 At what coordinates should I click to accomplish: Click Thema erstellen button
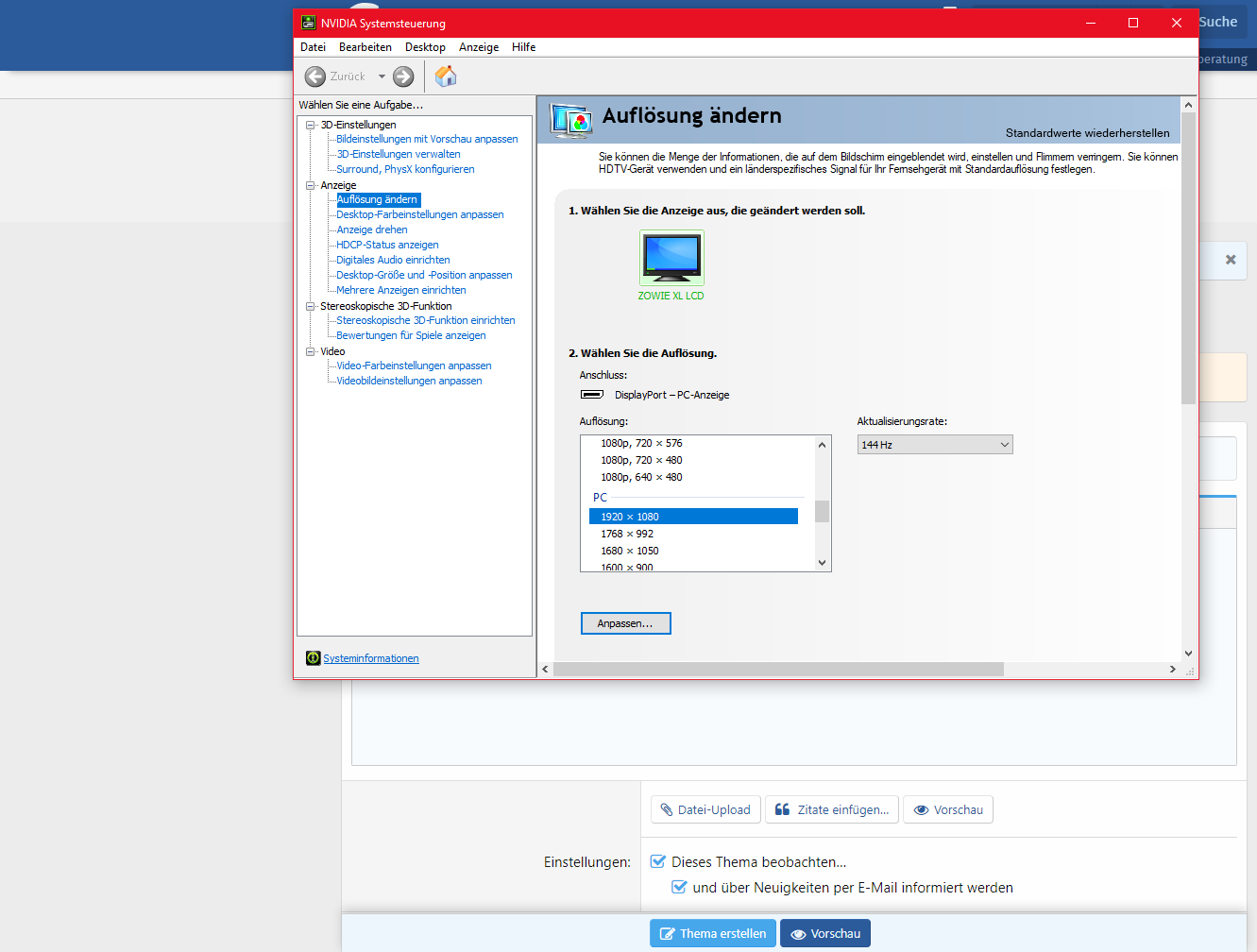point(713,933)
